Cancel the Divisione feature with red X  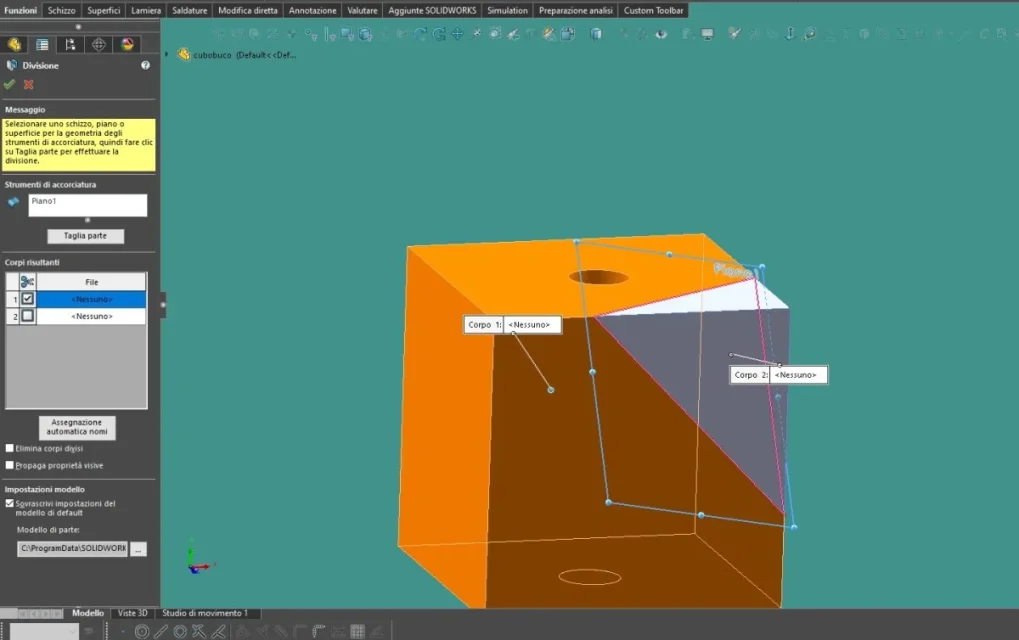[x=29, y=84]
